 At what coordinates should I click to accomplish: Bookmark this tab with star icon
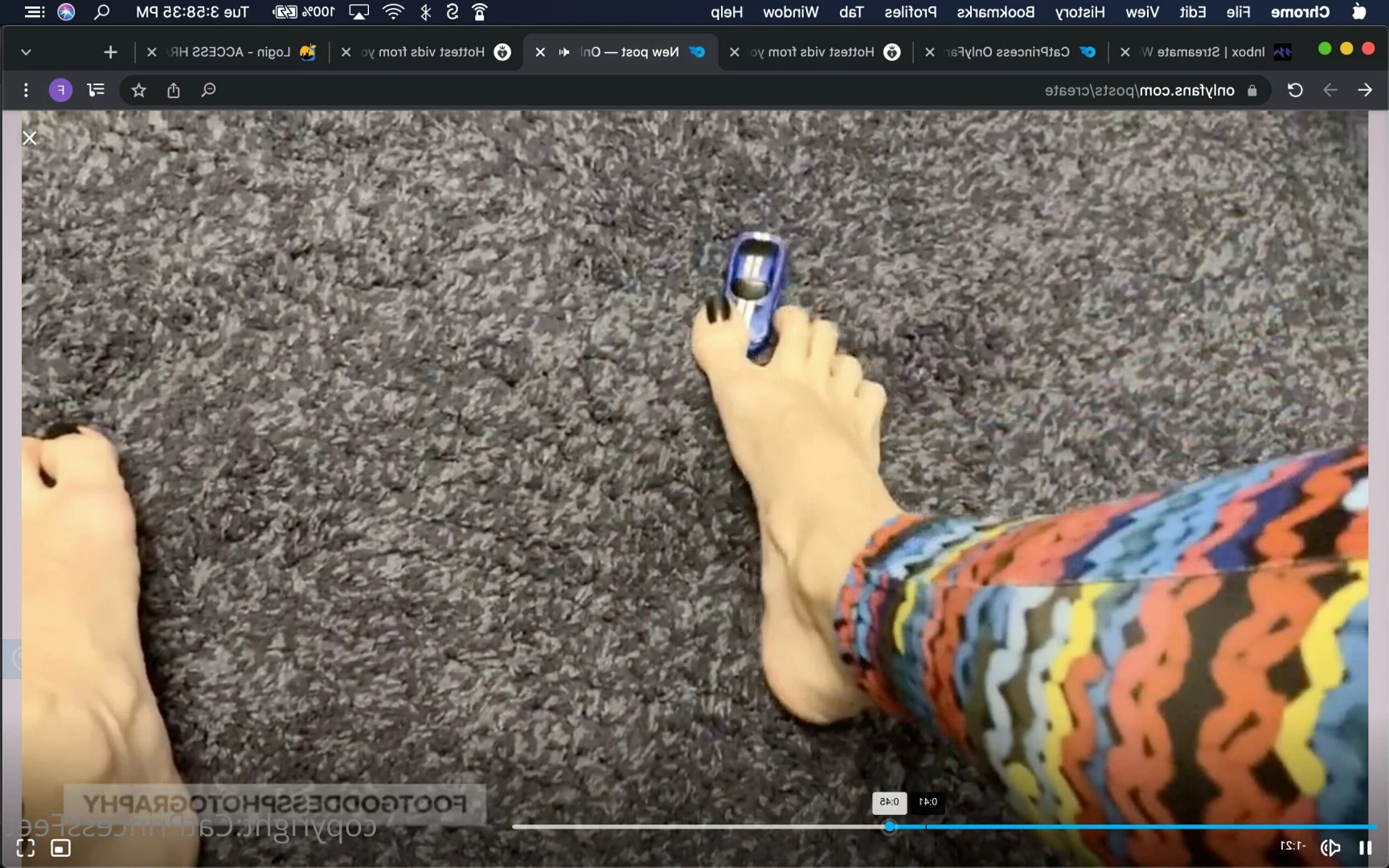tap(138, 90)
